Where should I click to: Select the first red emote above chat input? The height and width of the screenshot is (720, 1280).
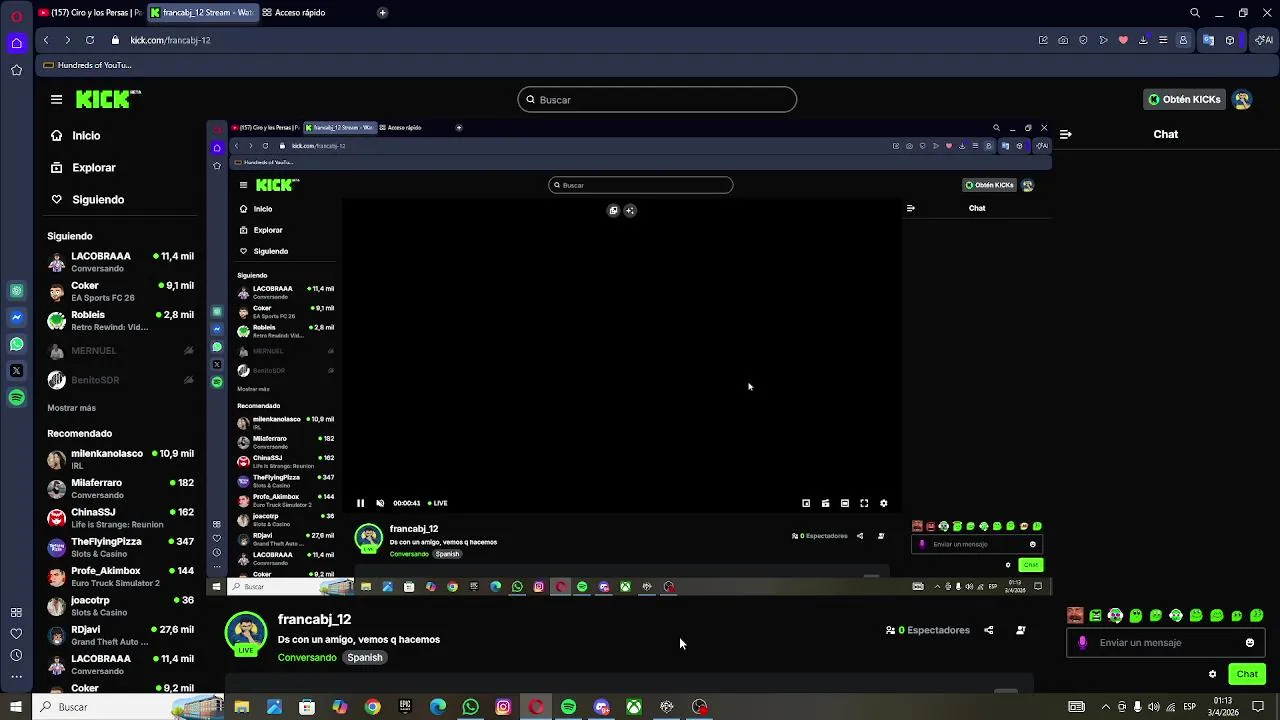(x=1075, y=616)
